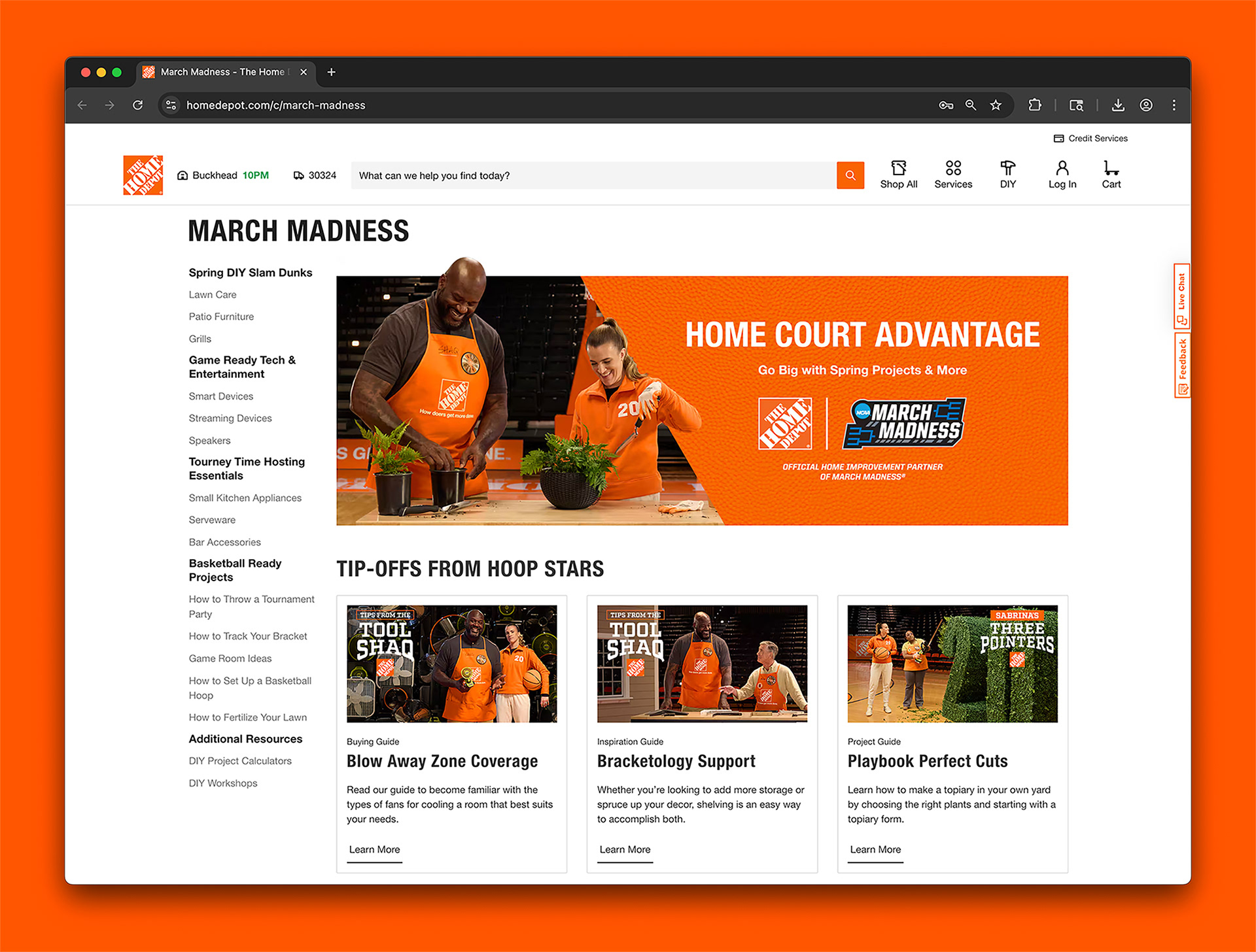
Task: Click the product search field
Action: coord(593,175)
